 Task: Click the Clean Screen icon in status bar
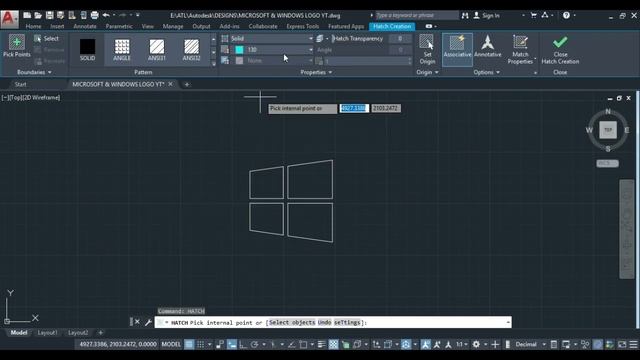point(622,344)
